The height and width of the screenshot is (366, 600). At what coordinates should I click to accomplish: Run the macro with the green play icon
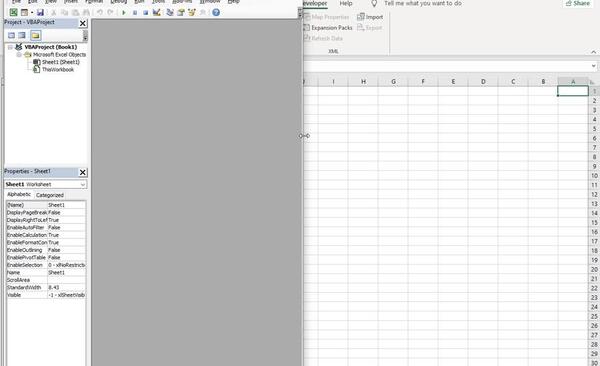point(124,13)
